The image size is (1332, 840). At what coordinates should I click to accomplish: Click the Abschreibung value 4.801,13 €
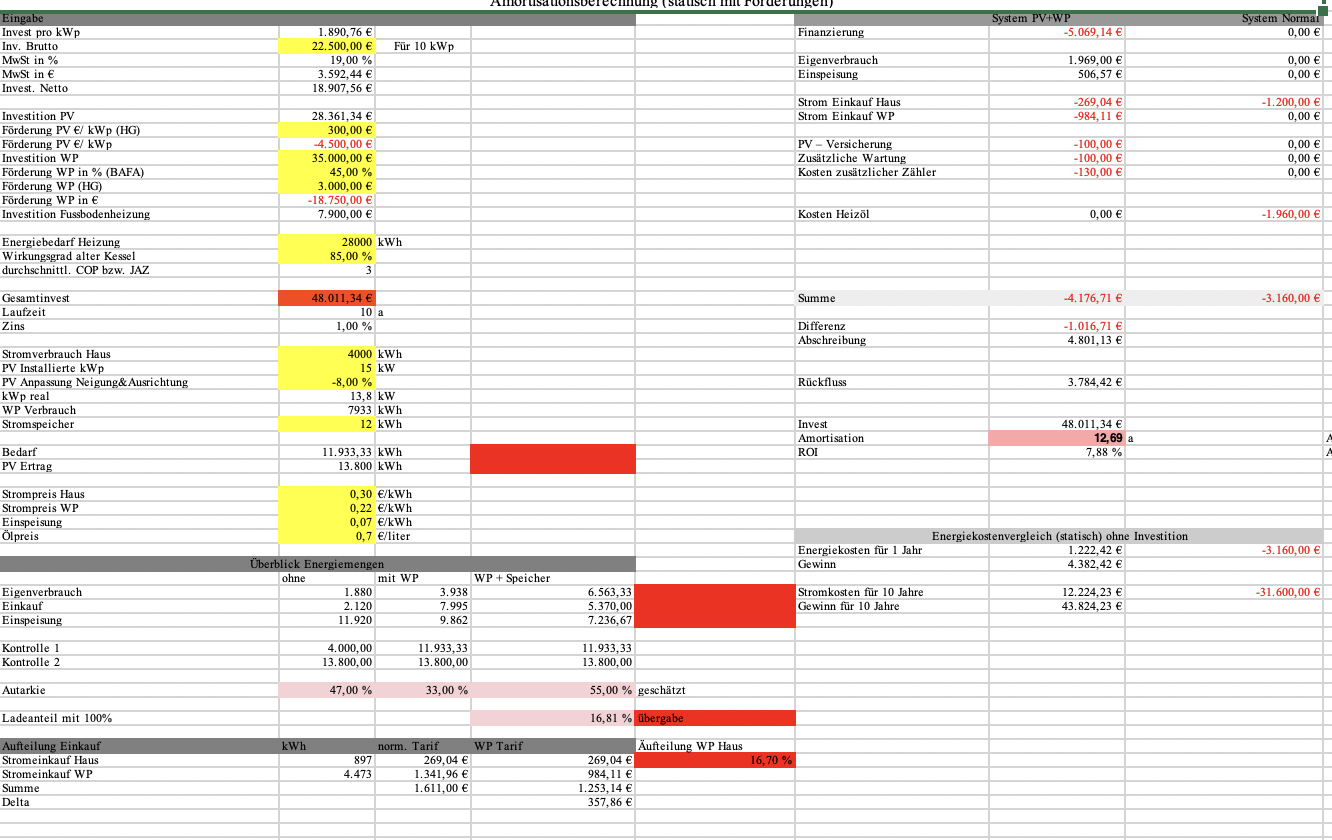coord(1095,340)
